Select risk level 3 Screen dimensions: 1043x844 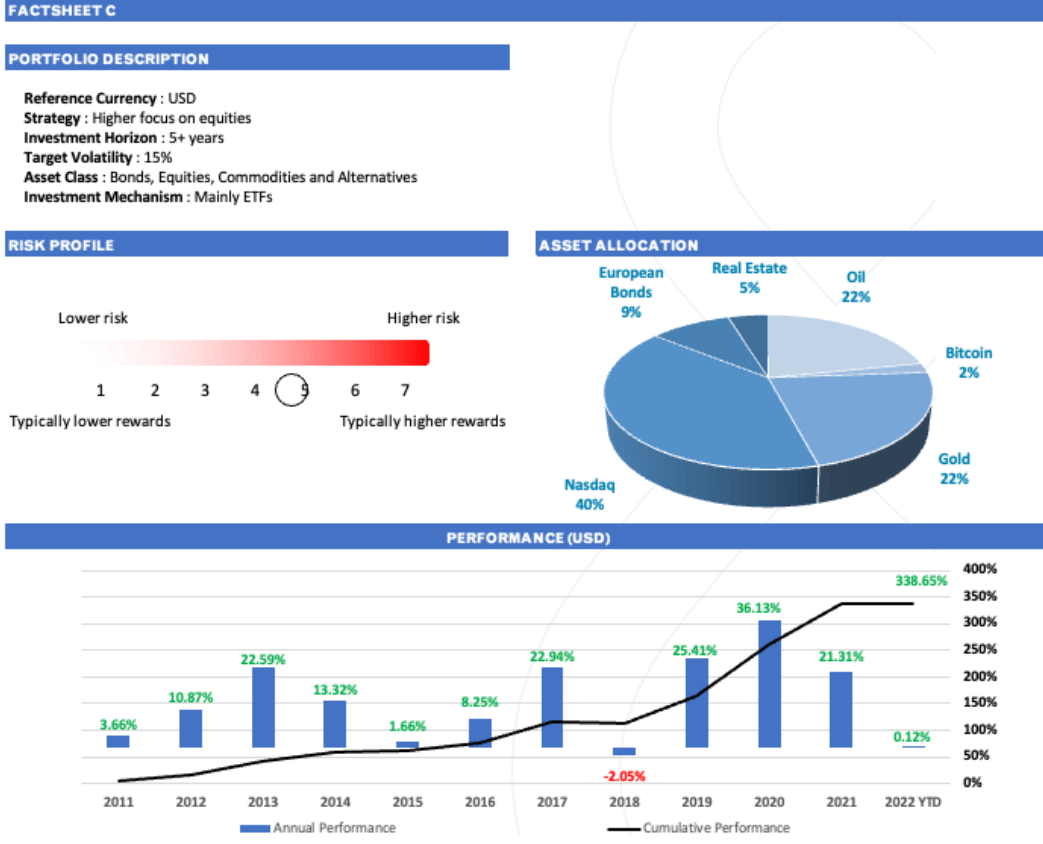(205, 390)
